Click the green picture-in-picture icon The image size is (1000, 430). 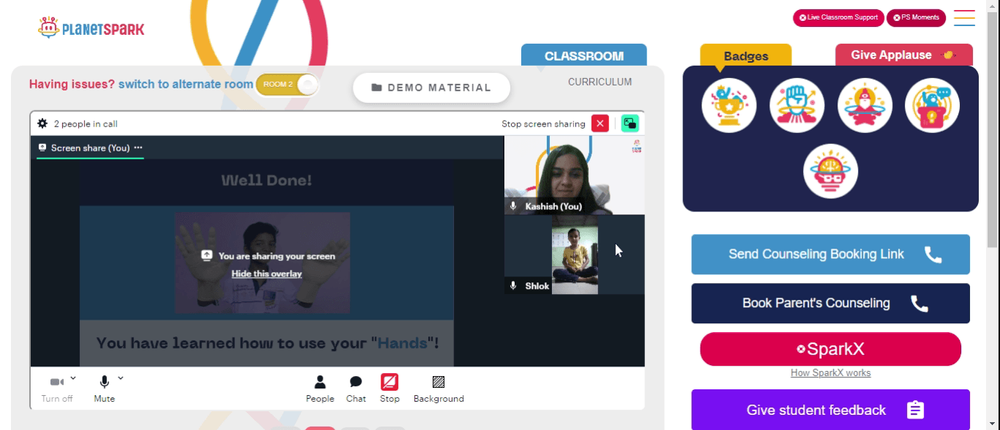tap(630, 124)
